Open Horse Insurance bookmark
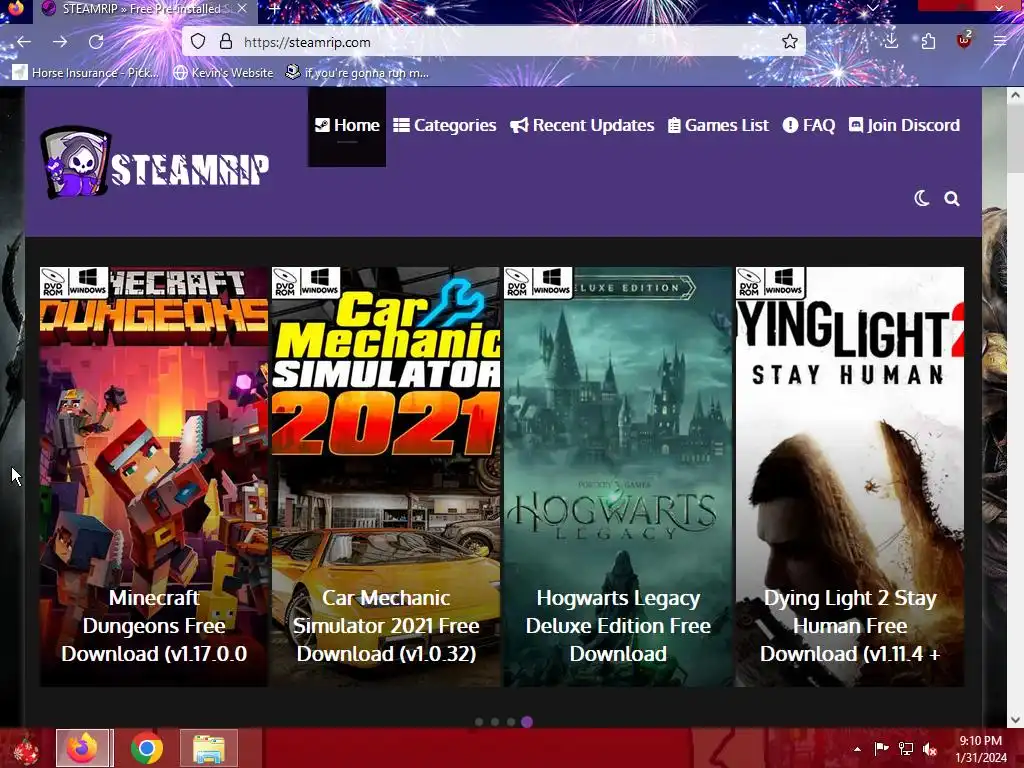Screen dimensions: 1024x768 [86, 72]
